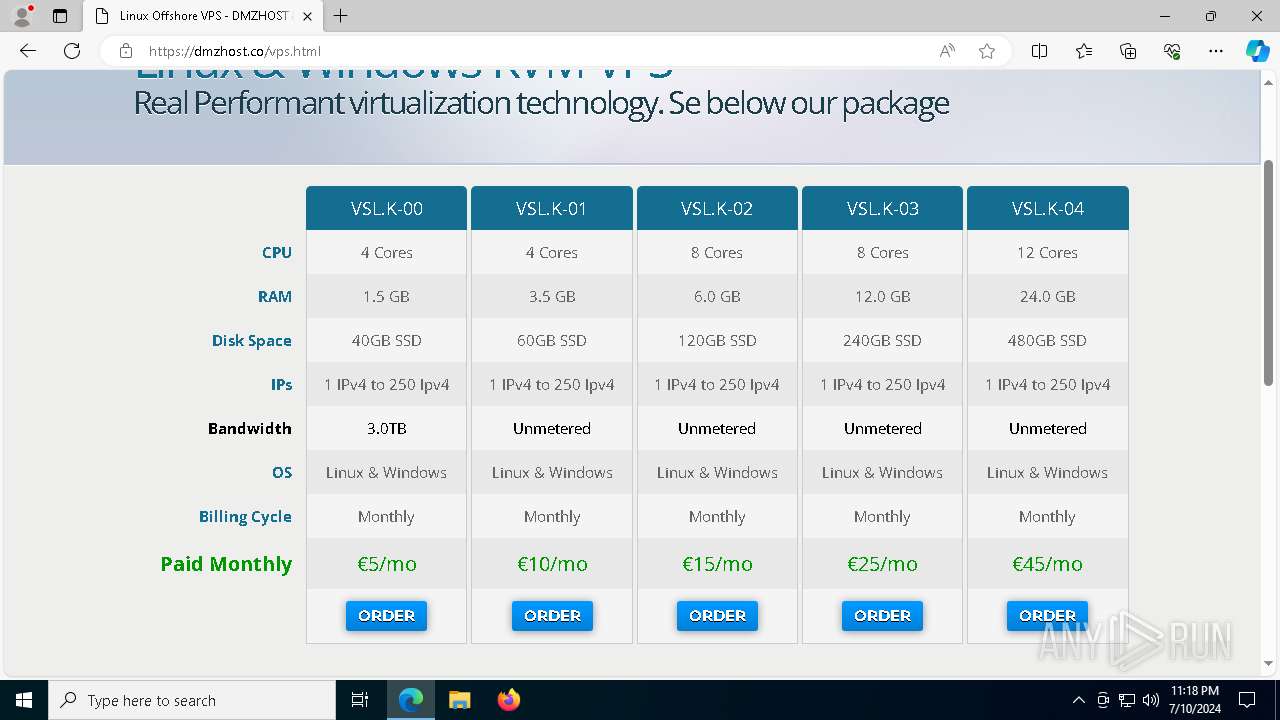Close the Linux Offshore VPS tab
This screenshot has height=720, width=1280.
(x=307, y=16)
